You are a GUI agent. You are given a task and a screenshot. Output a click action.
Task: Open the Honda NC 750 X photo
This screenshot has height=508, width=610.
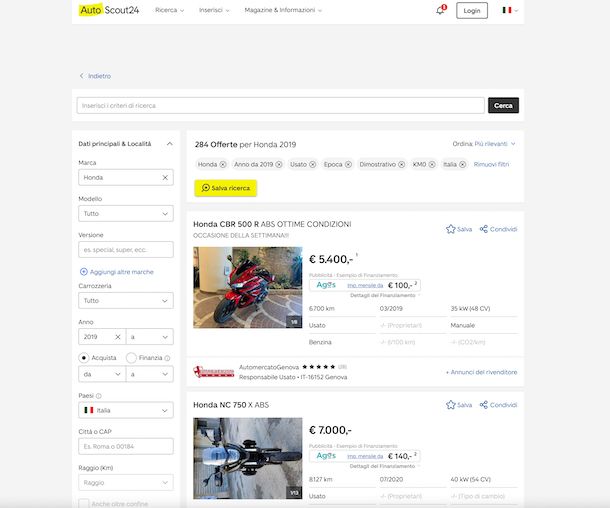248,459
